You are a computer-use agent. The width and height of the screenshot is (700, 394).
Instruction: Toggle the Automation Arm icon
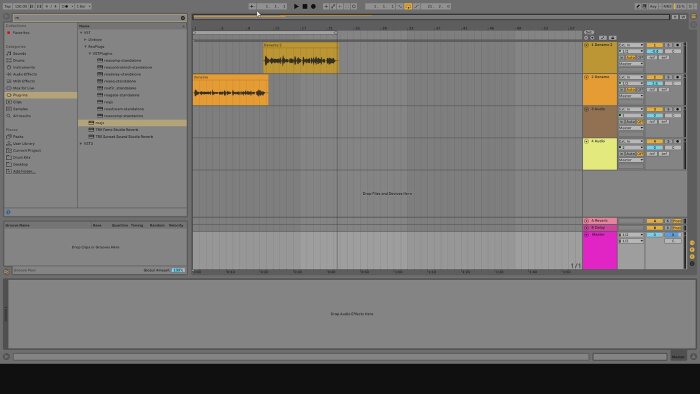point(333,6)
